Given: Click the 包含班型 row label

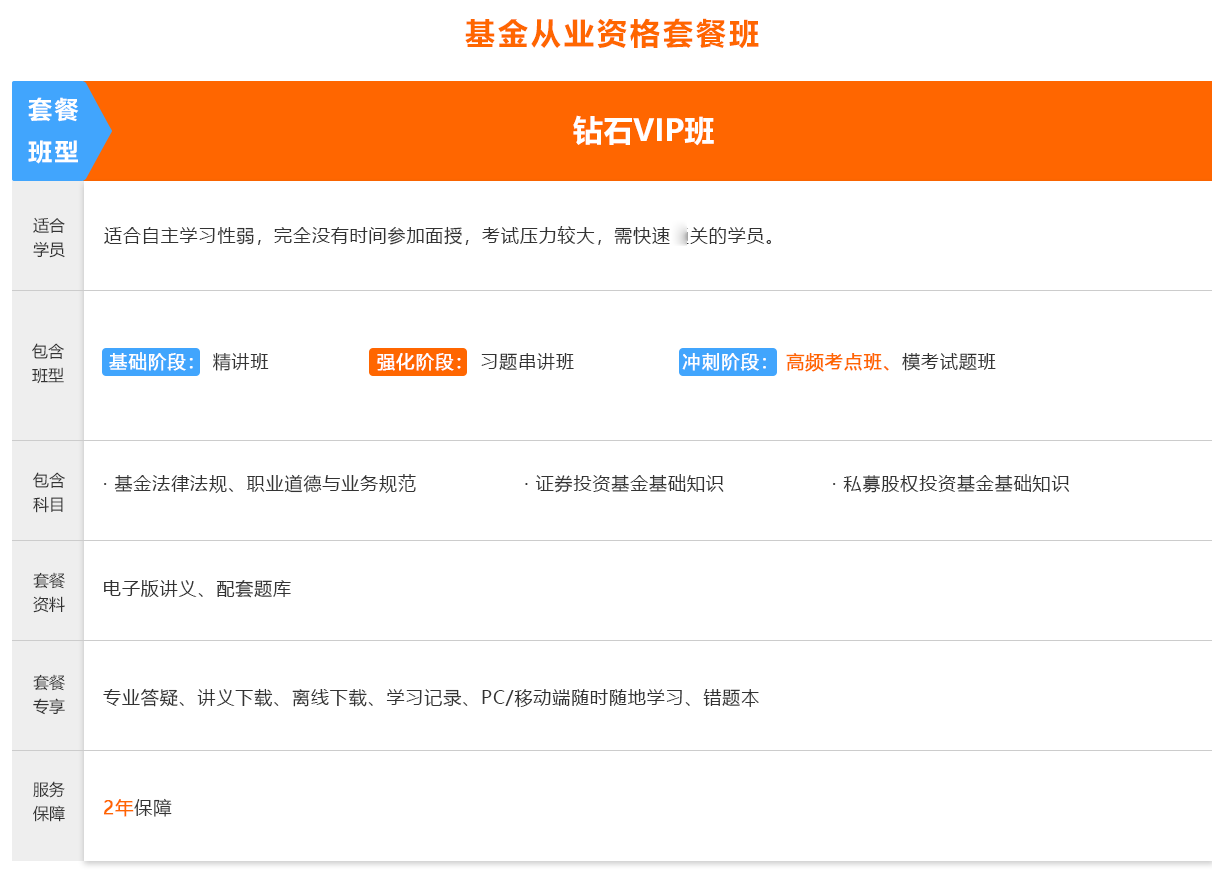Looking at the screenshot, I should pyautogui.click(x=48, y=363).
